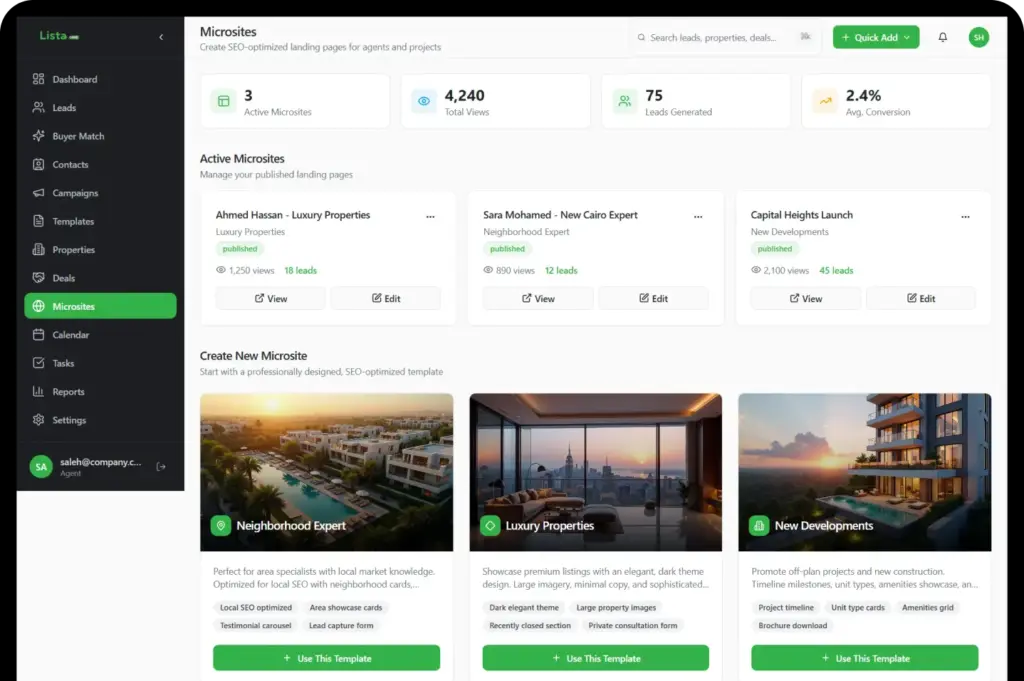Open the Quick Add dropdown
Screen dimensions: 1024x681
pyautogui.click(x=875, y=37)
